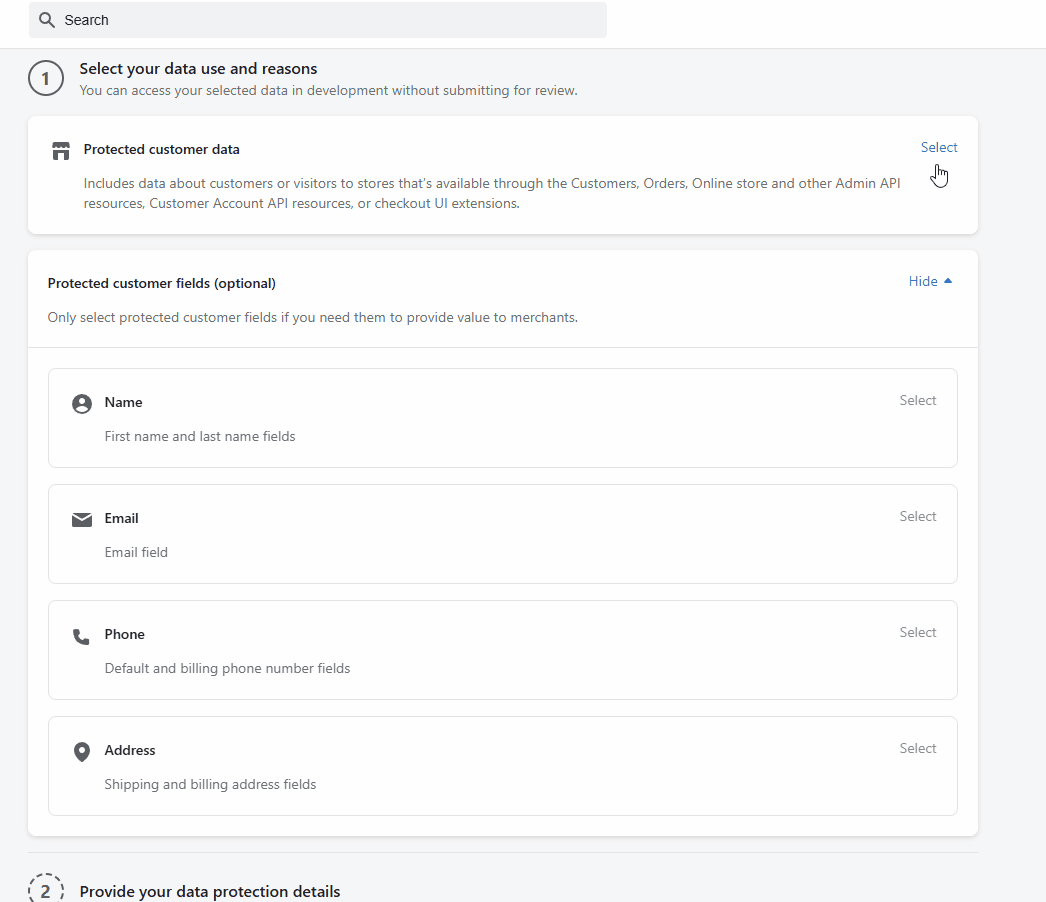Select the Protected customer data option
1046x902 pixels.
click(938, 147)
